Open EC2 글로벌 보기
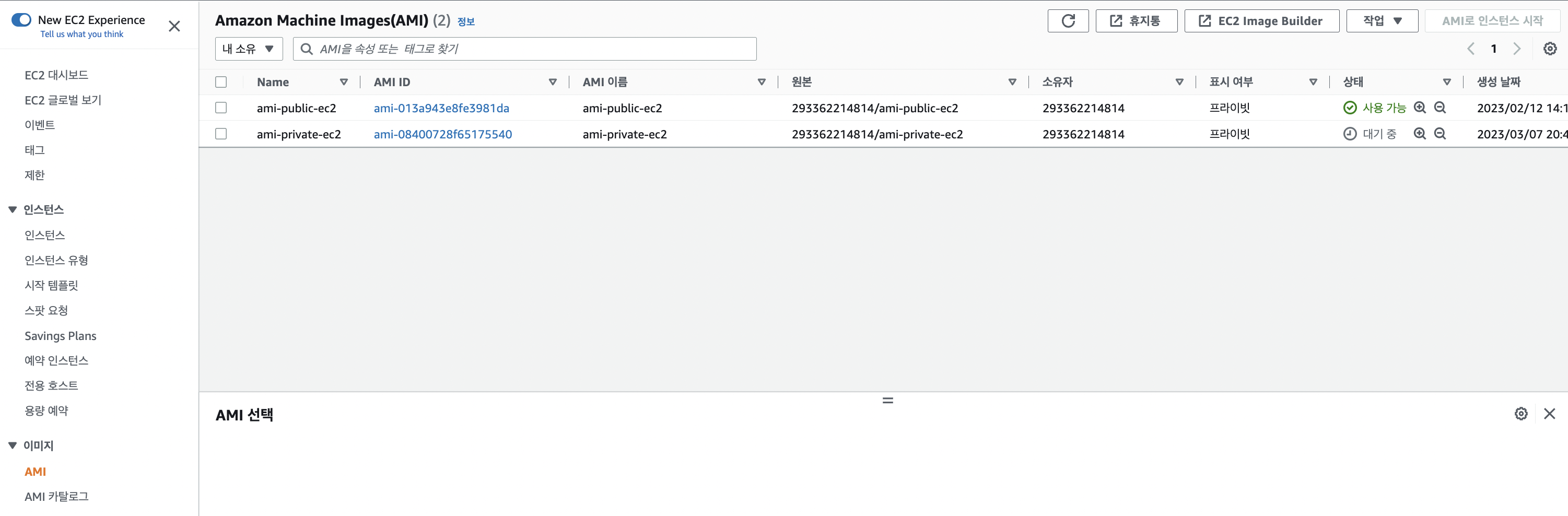Viewport: 1568px width, 516px height. pyautogui.click(x=63, y=100)
